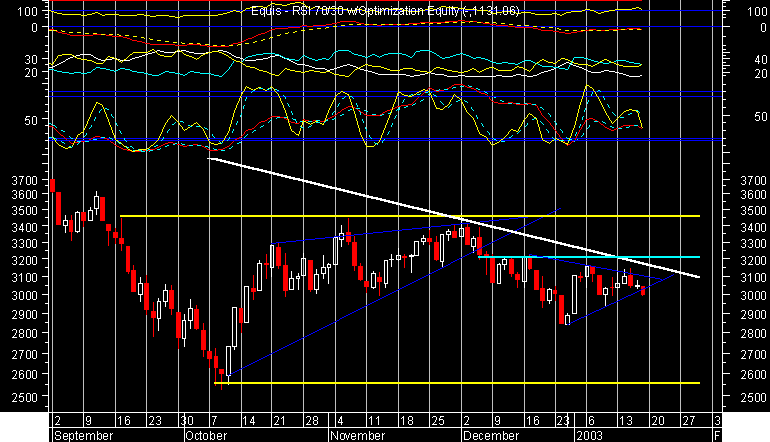Viewport: 770px width, 442px height.
Task: Click the '18' date label in November
Action: (406, 421)
